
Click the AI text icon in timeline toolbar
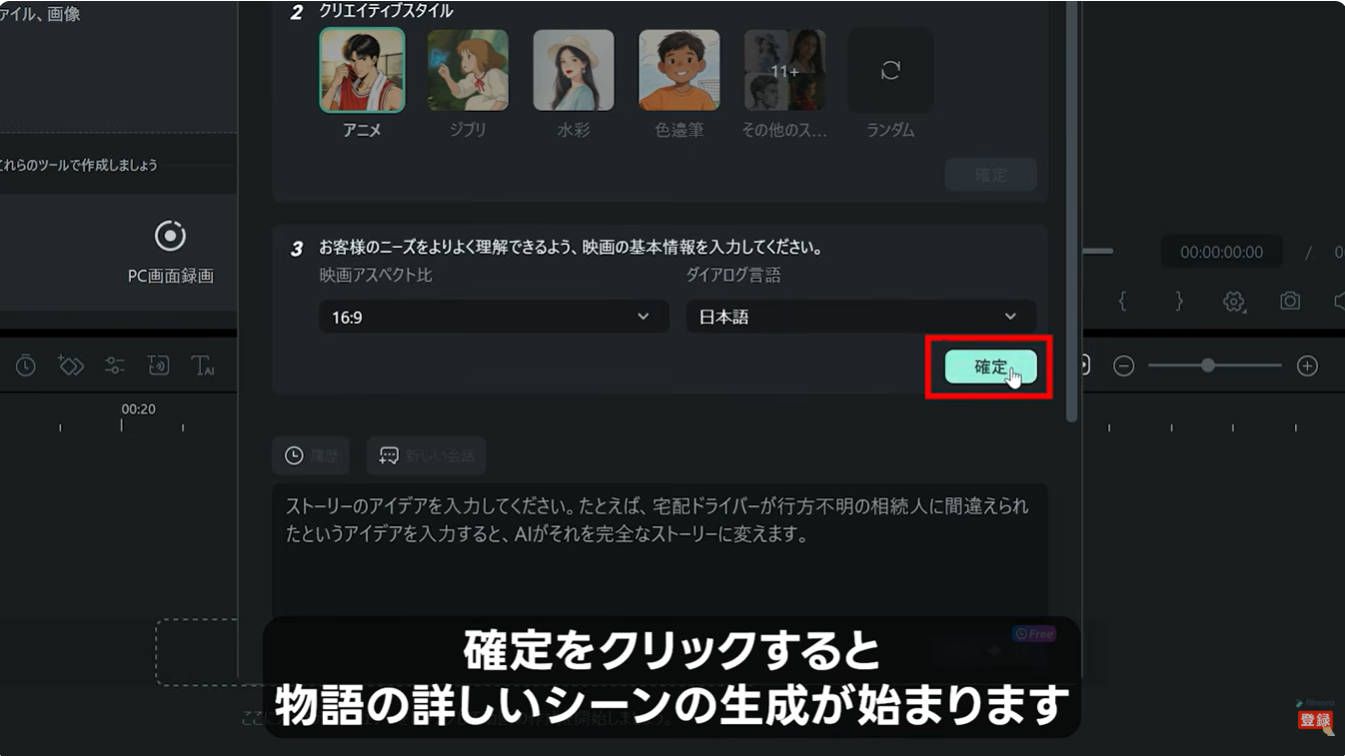(x=203, y=366)
